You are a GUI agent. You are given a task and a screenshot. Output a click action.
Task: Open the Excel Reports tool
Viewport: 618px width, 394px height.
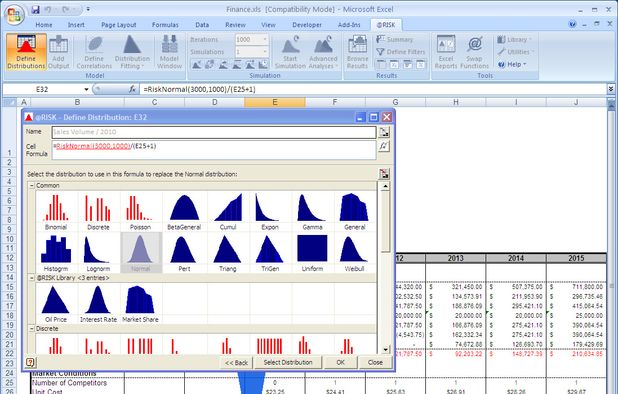click(x=446, y=52)
